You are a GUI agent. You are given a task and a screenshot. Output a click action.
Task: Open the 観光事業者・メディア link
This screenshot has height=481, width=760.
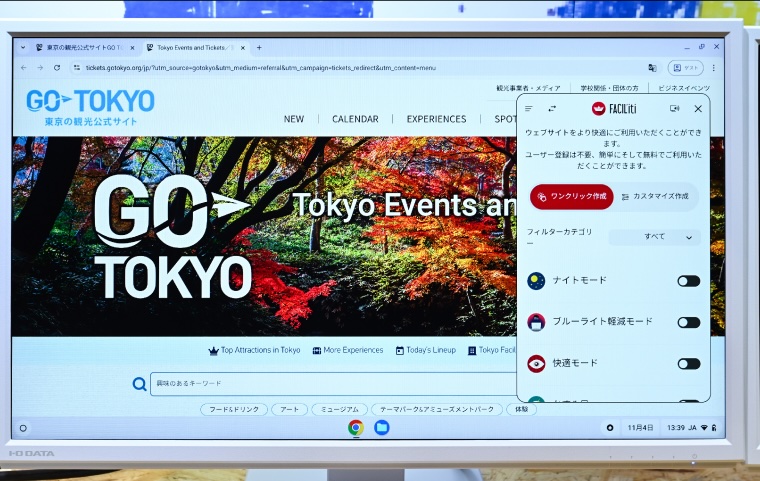click(x=528, y=88)
